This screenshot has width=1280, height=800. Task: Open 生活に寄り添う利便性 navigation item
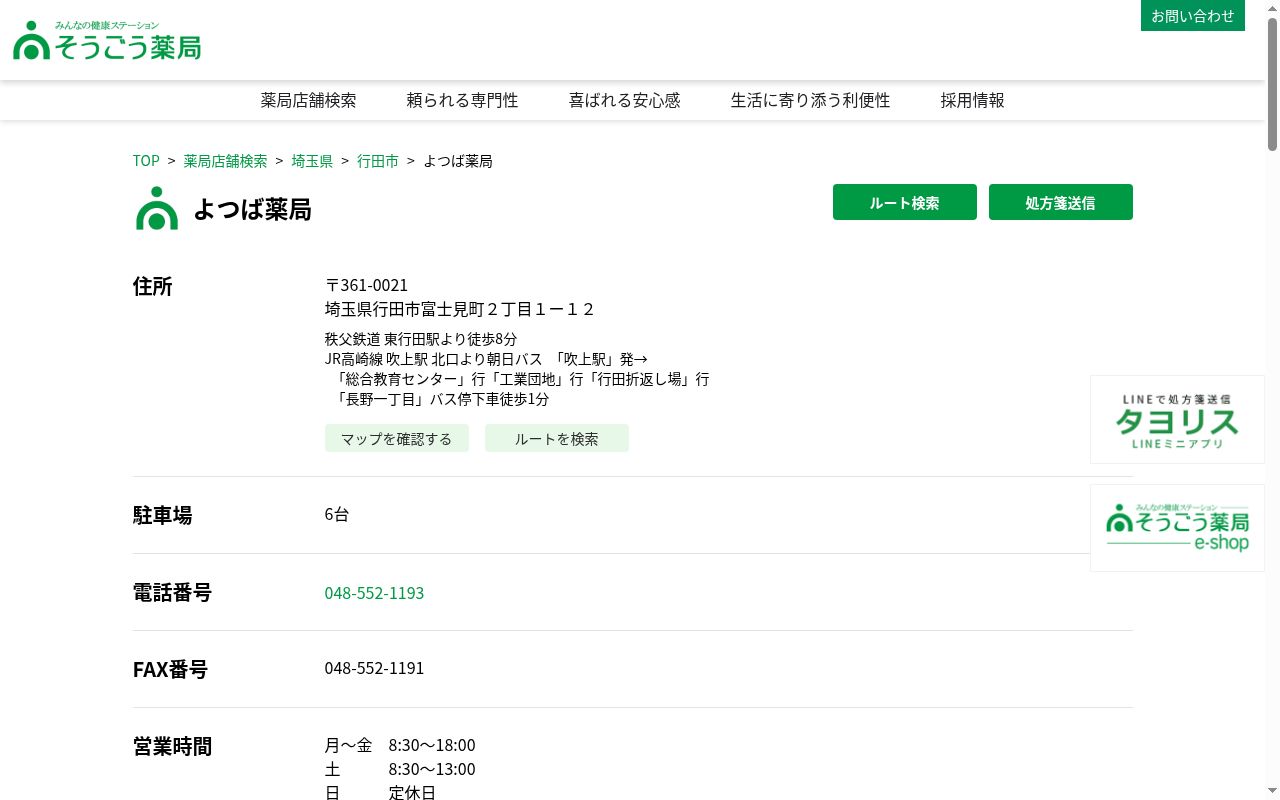coord(810,100)
